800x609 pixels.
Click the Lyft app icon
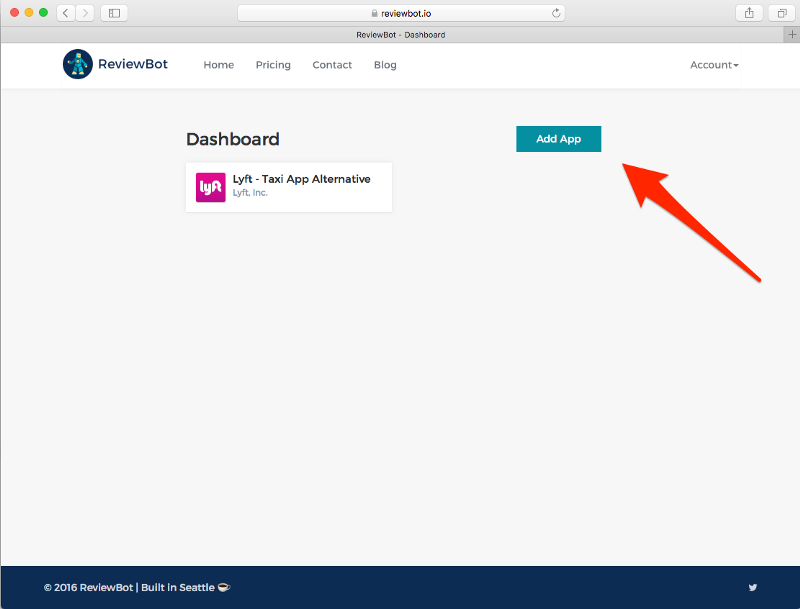[210, 187]
